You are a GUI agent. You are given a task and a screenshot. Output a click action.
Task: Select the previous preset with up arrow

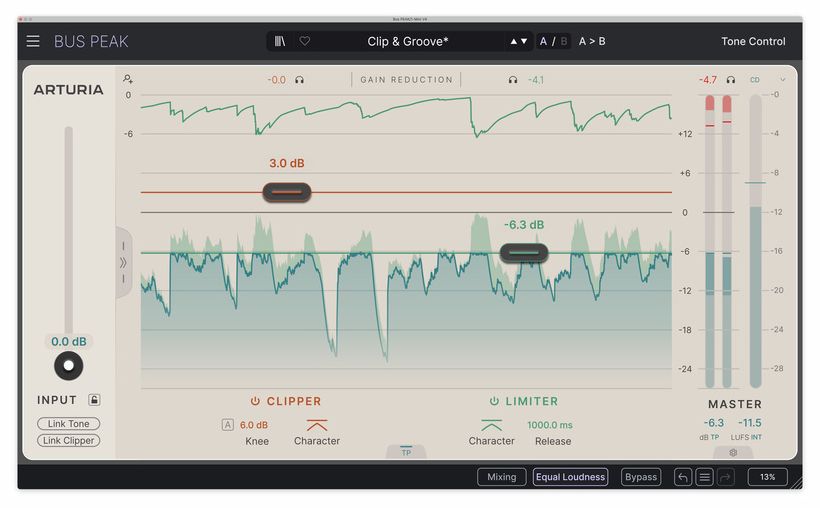(514, 41)
